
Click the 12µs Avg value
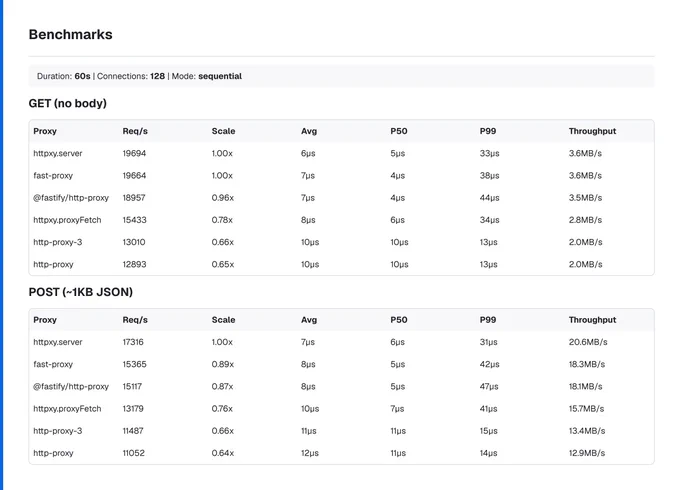[310, 453]
